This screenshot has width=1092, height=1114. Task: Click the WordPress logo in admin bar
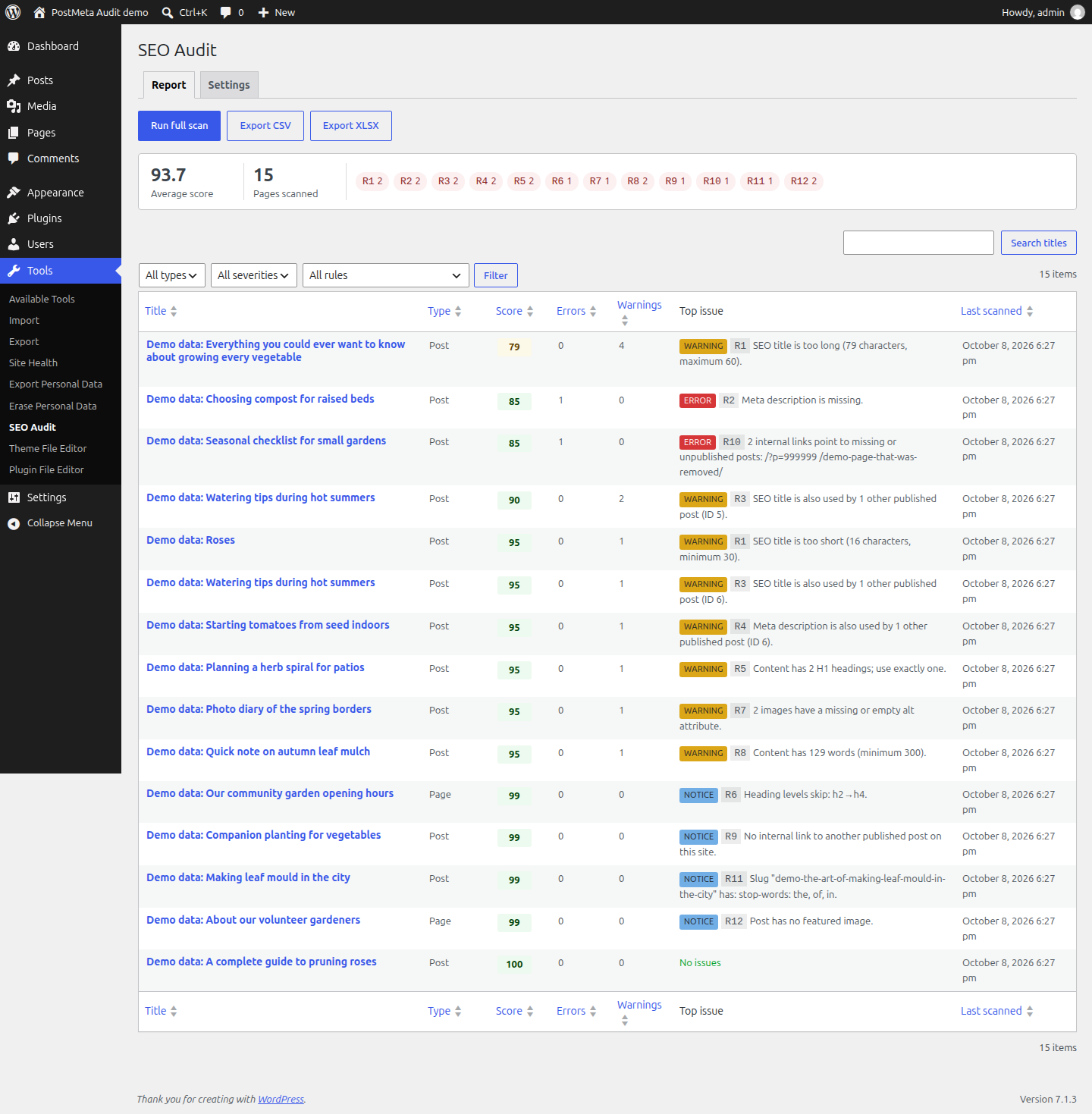coord(13,12)
